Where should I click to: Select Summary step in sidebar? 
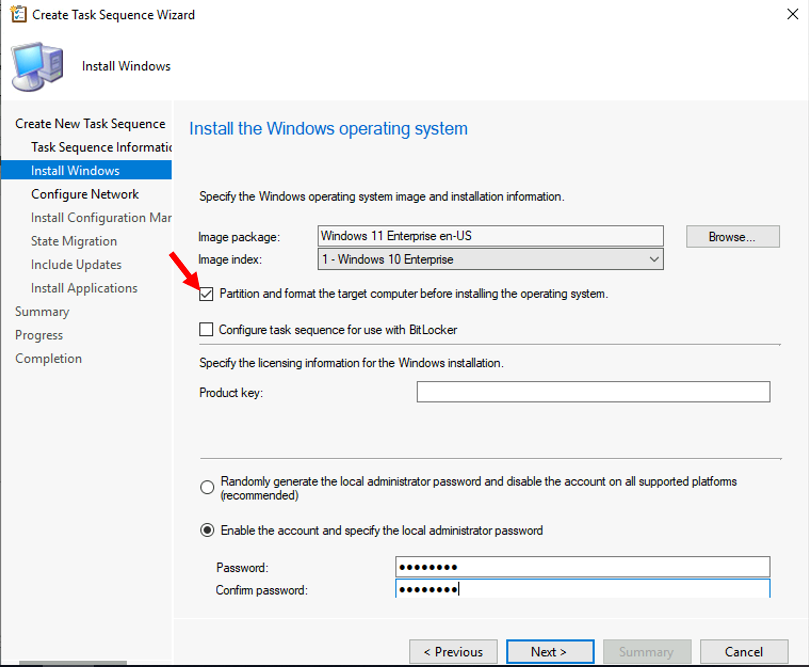click(42, 312)
